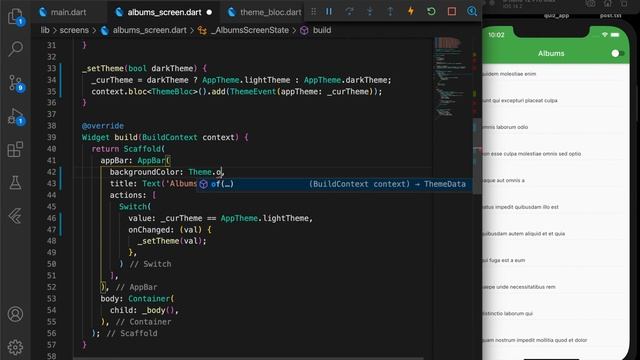
Task: Click the Albums title in the simulator
Action: click(x=551, y=53)
